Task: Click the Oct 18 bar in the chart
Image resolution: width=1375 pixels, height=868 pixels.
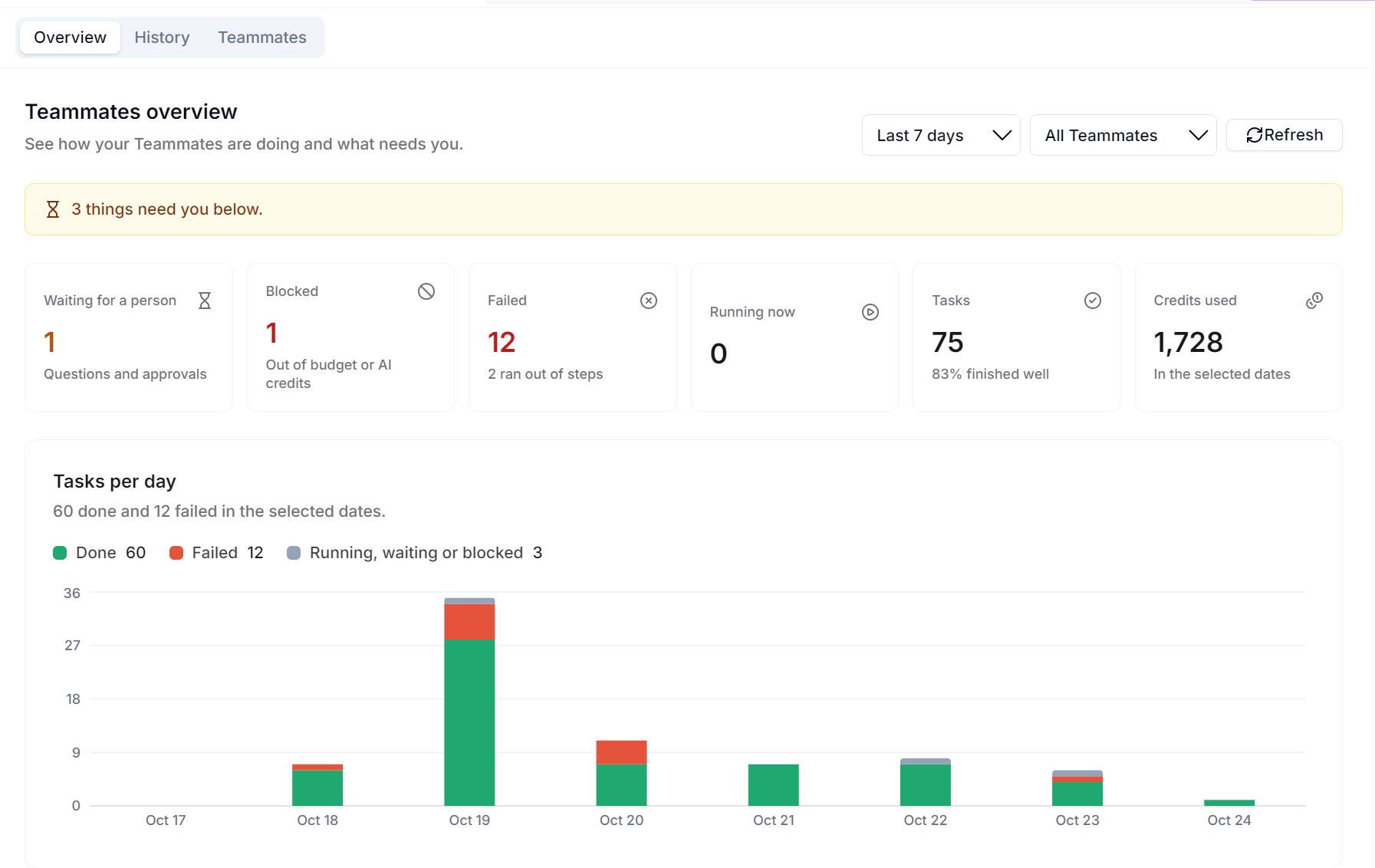Action: 317,785
